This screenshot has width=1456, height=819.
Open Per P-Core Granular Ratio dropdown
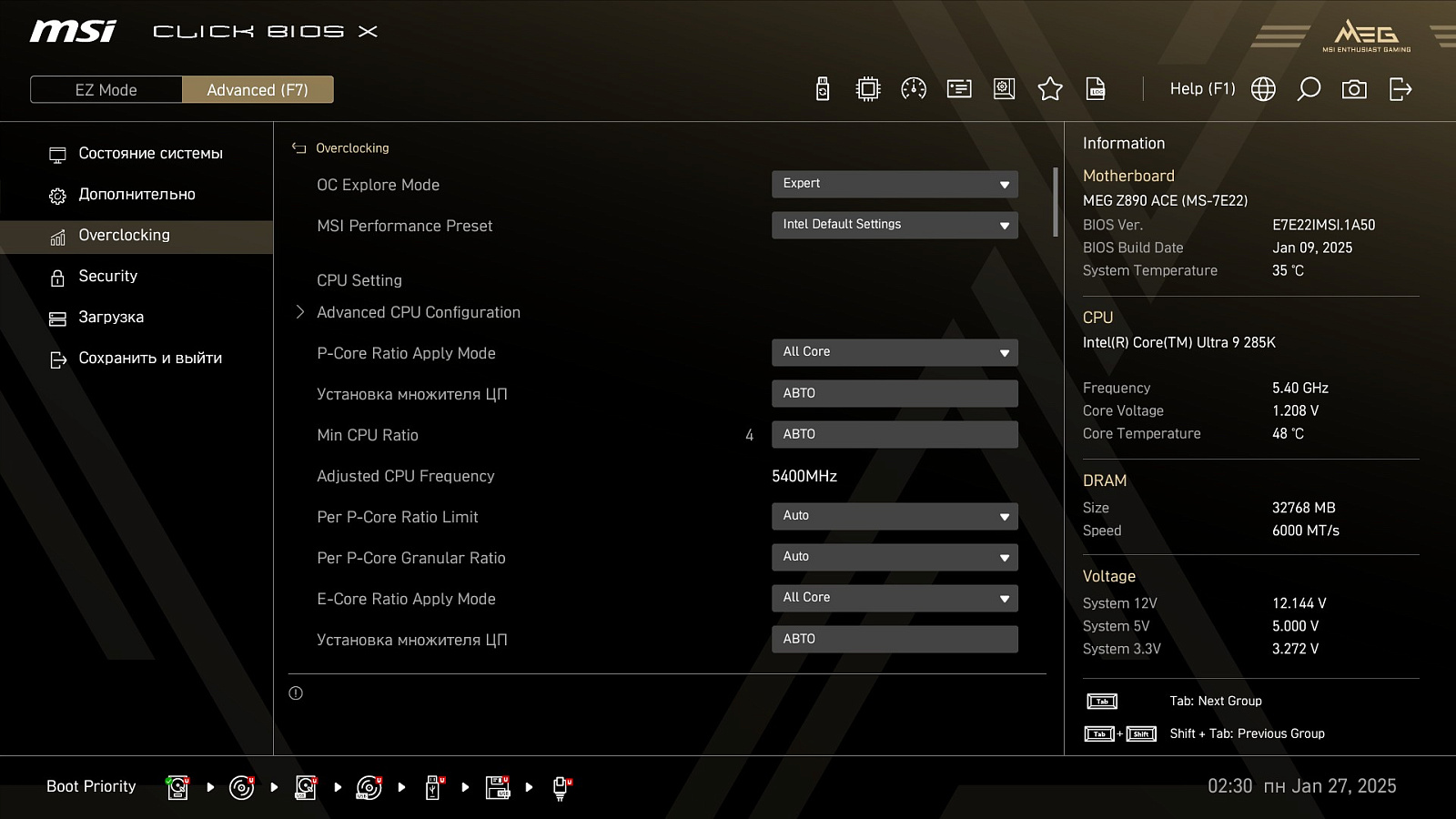click(895, 557)
